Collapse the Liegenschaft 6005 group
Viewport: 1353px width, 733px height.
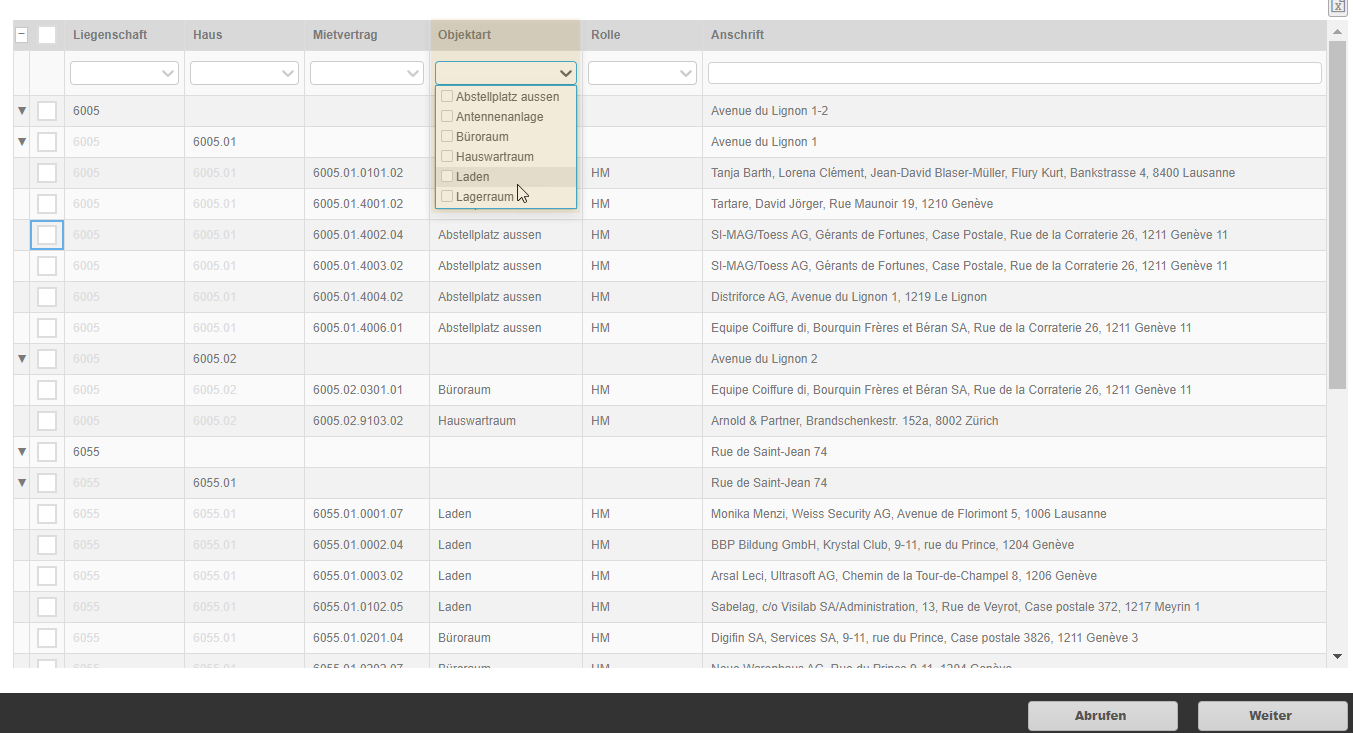22,111
